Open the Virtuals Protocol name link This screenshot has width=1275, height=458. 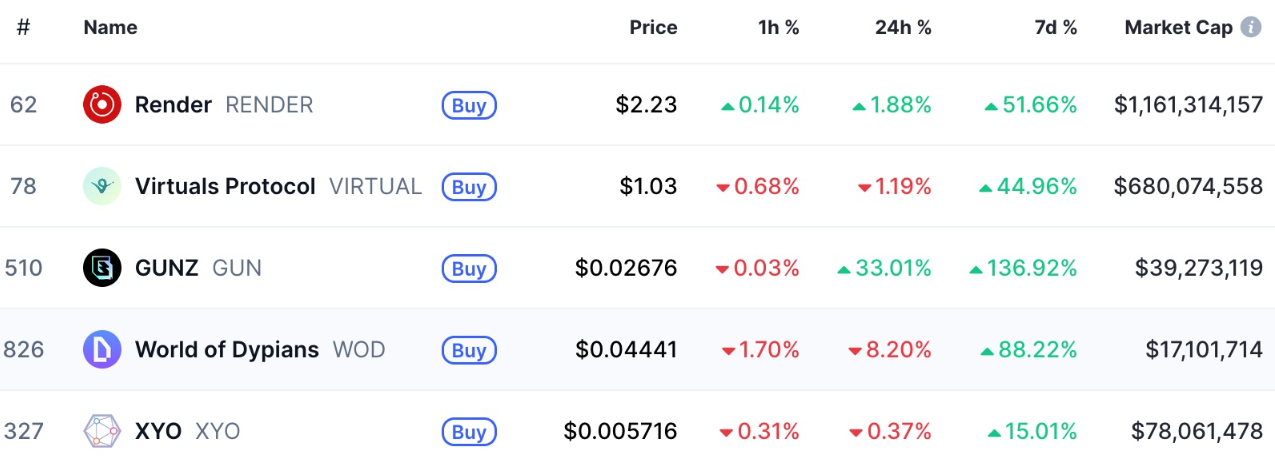pyautogui.click(x=225, y=187)
